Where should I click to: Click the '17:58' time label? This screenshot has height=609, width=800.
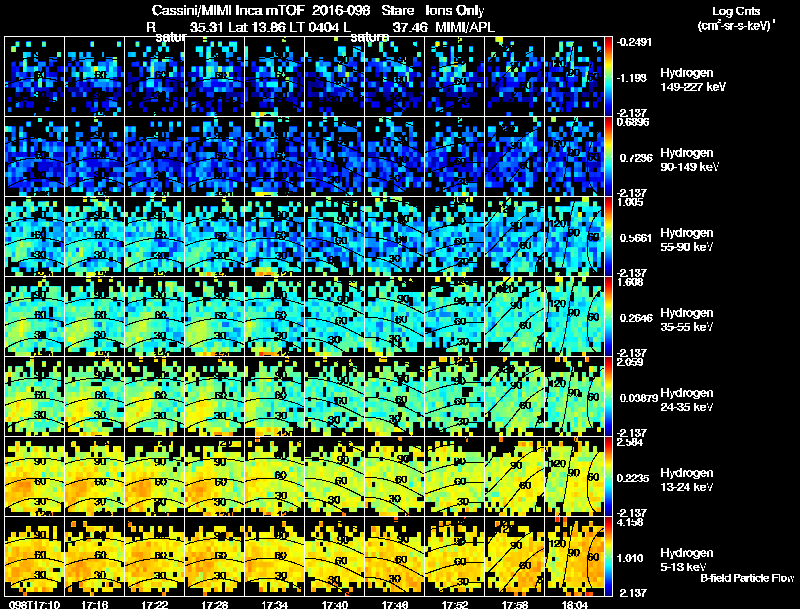pyautogui.click(x=515, y=604)
